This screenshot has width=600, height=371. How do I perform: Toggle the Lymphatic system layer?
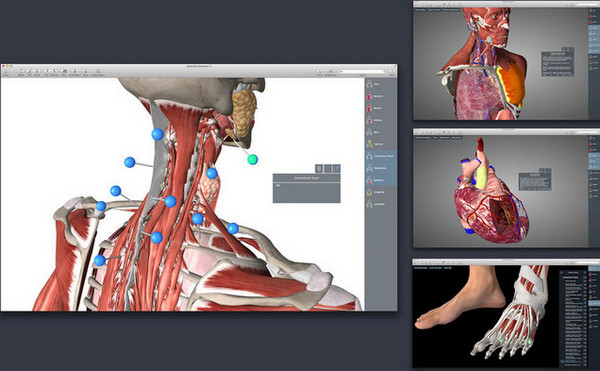click(x=381, y=204)
